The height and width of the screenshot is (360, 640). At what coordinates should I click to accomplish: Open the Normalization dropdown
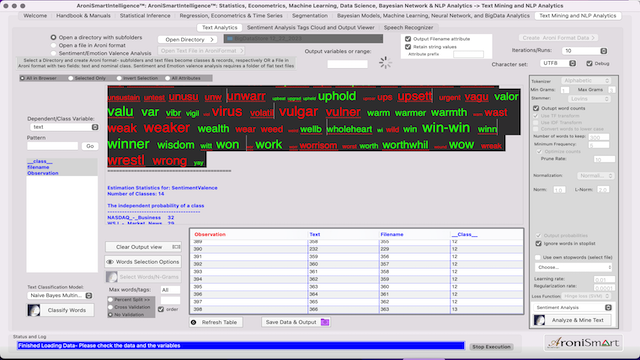tap(595, 176)
